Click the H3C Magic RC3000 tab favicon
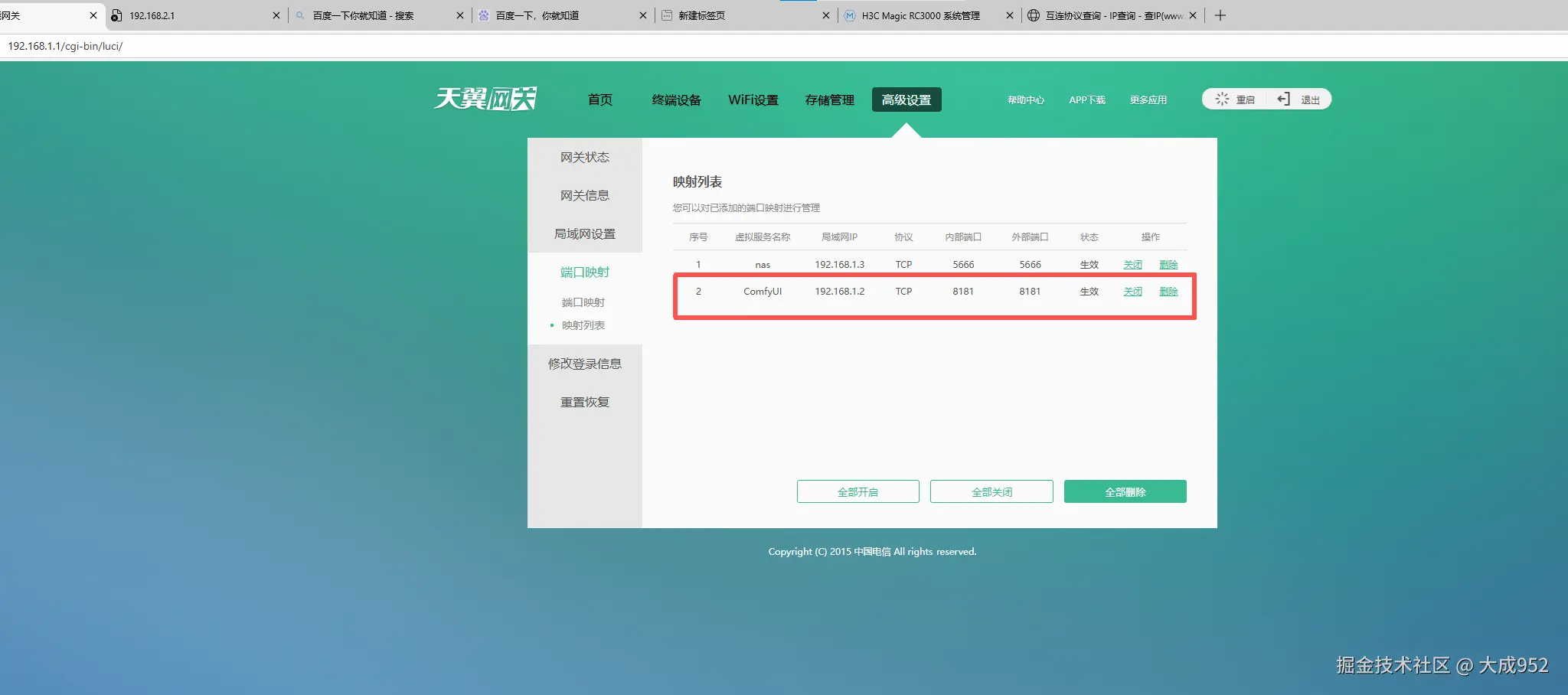 click(x=849, y=15)
